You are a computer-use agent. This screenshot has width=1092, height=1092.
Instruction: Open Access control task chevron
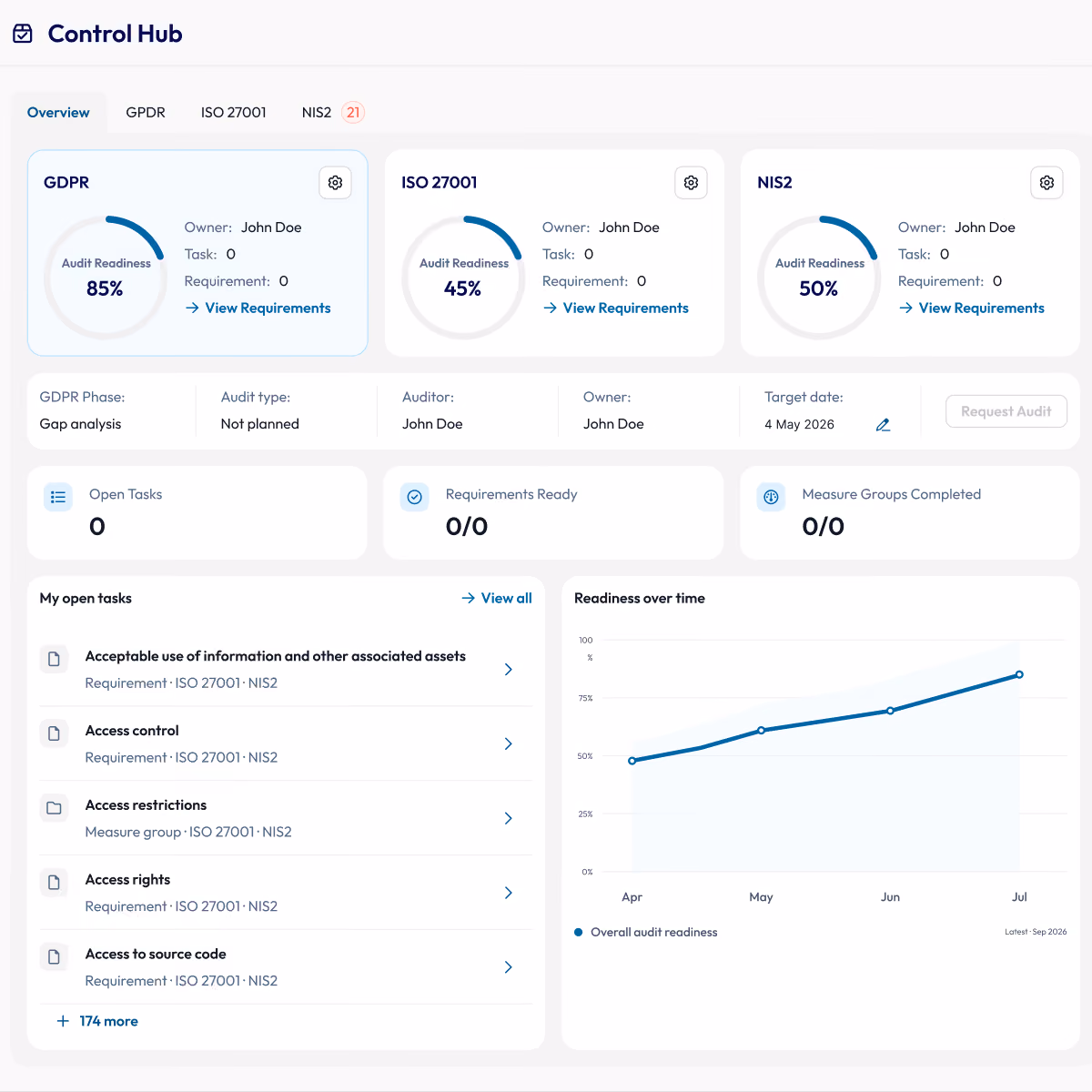coord(509,744)
